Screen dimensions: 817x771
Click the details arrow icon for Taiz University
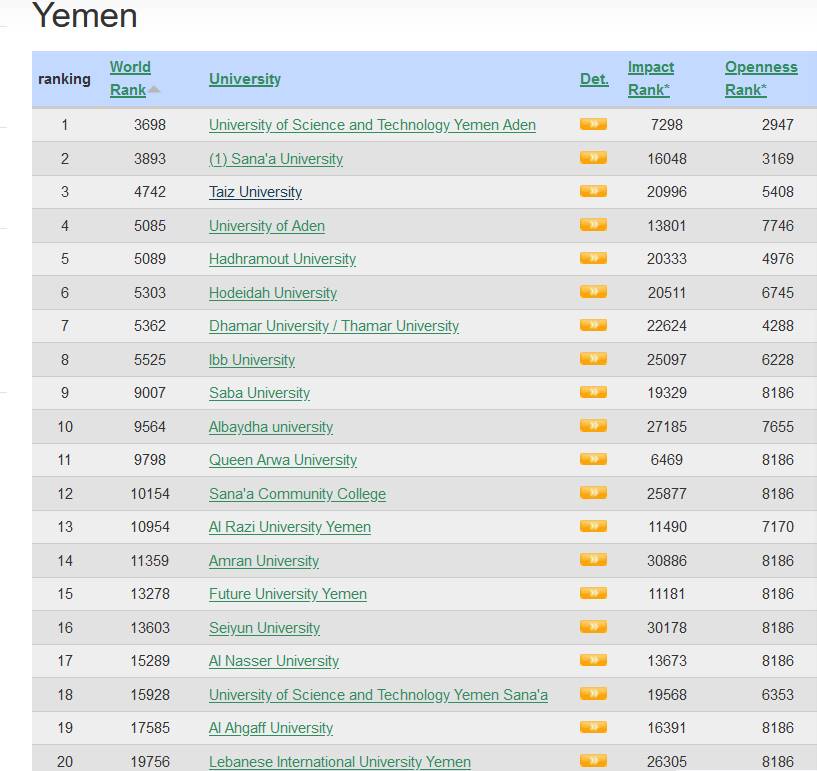pyautogui.click(x=593, y=191)
